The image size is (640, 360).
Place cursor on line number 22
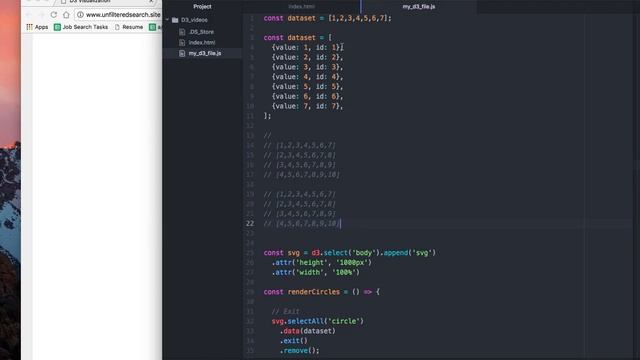coord(249,223)
